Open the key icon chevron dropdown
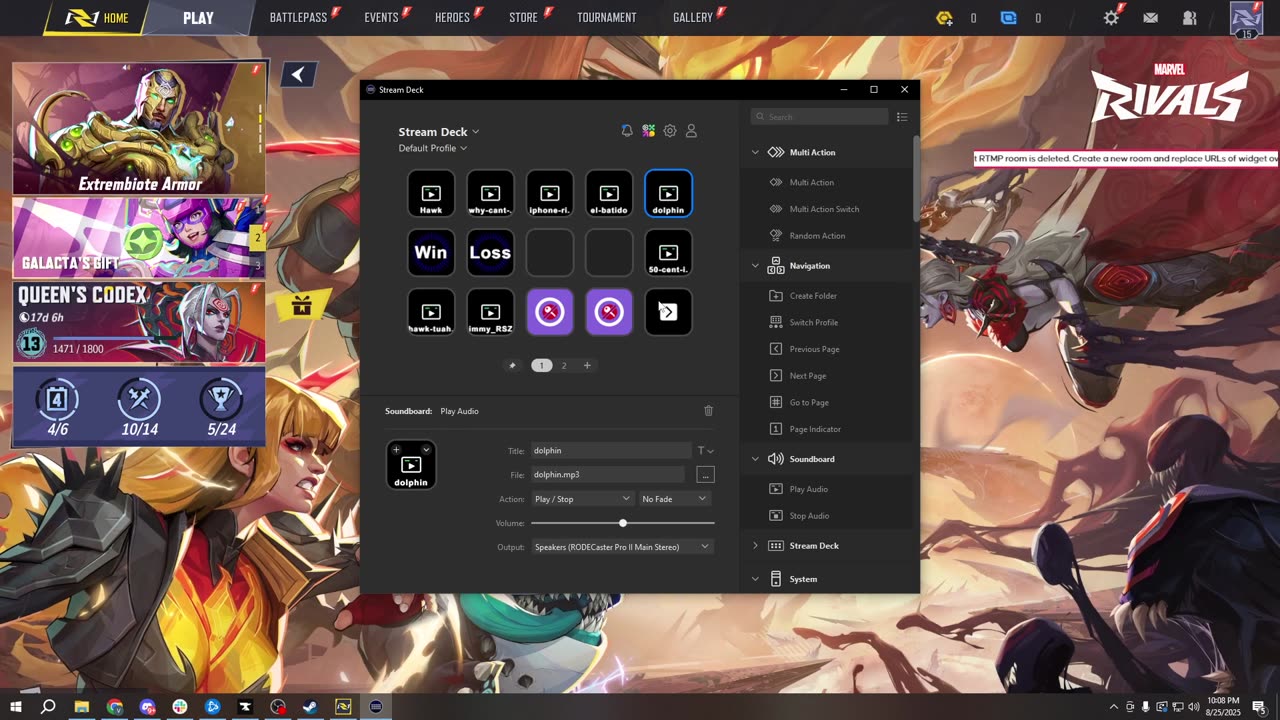This screenshot has height=720, width=1280. pos(426,449)
